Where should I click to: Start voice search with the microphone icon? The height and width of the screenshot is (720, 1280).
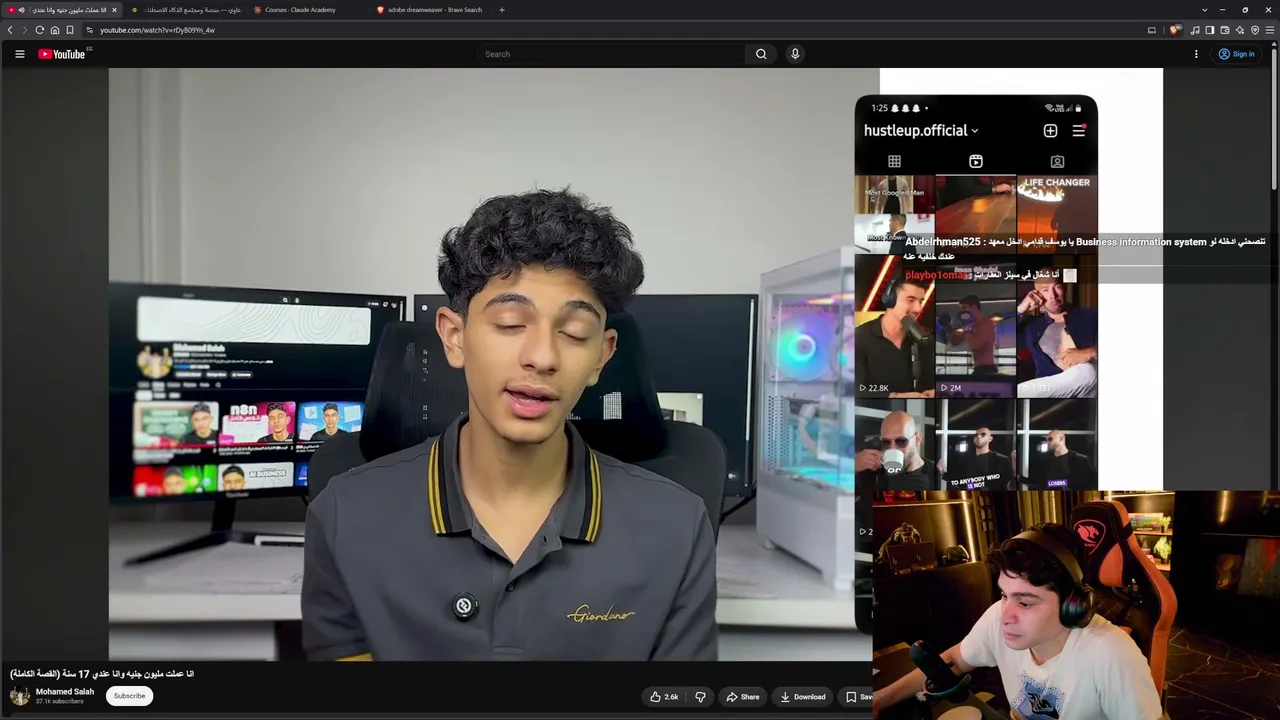795,54
